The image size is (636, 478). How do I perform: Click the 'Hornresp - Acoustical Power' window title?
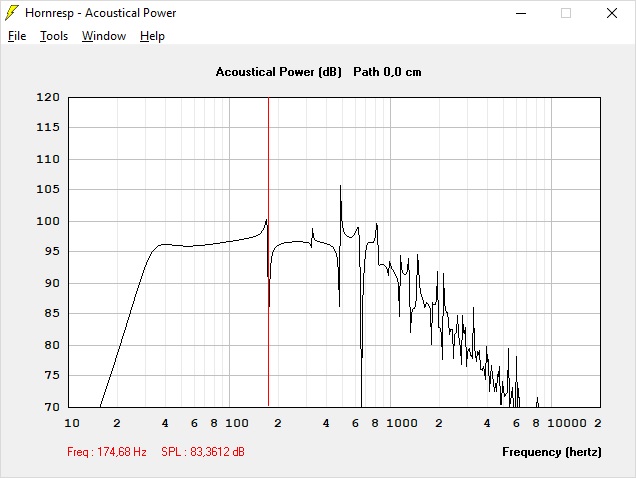tap(100, 13)
